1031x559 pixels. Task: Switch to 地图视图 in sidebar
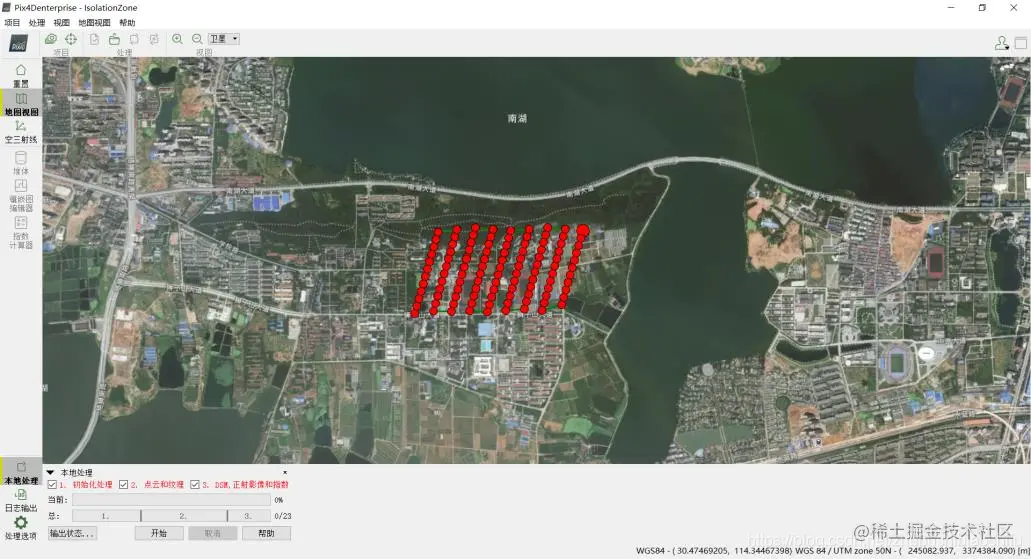click(x=21, y=104)
